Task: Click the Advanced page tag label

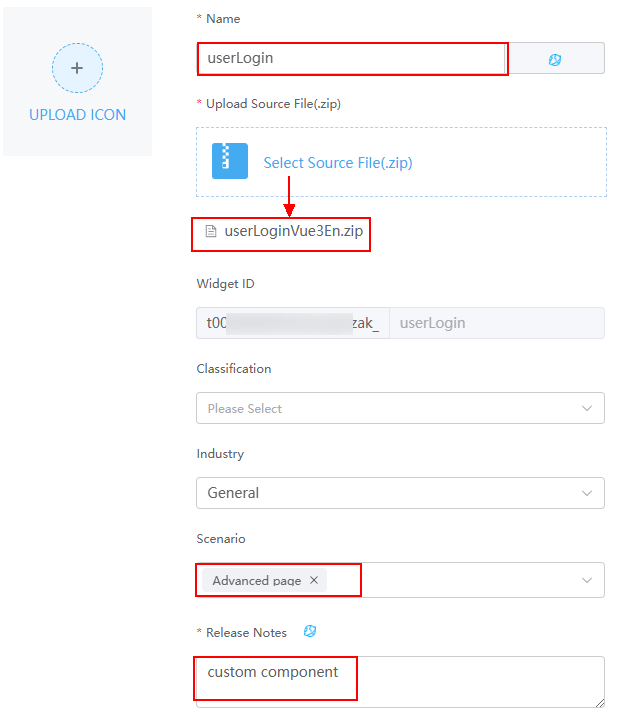Action: pyautogui.click(x=257, y=580)
